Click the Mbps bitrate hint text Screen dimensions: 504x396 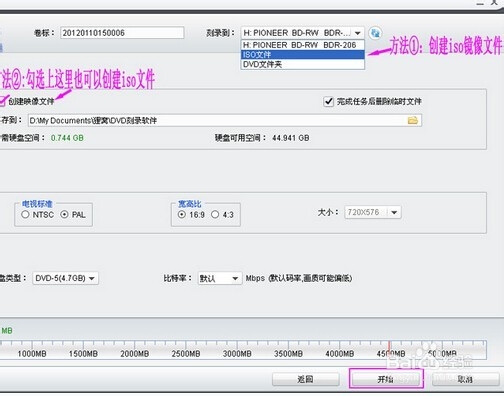[299, 278]
